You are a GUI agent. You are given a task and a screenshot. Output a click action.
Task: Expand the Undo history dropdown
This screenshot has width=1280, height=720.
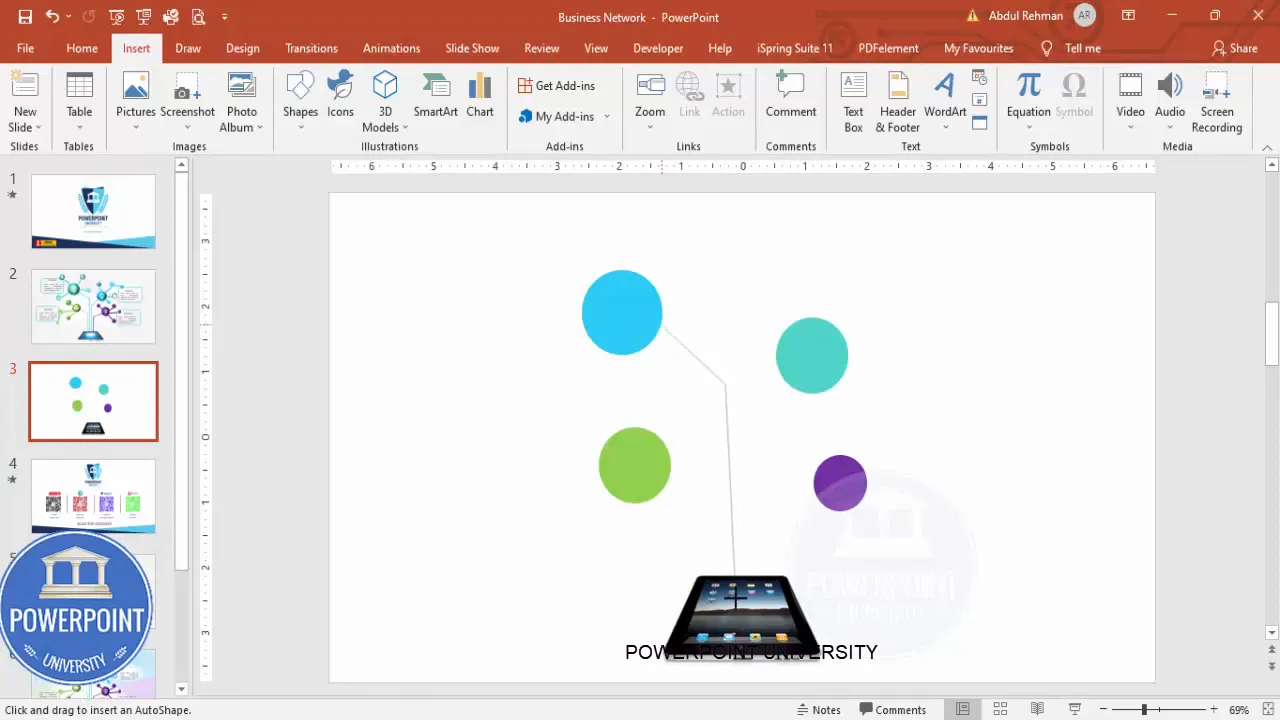point(68,17)
